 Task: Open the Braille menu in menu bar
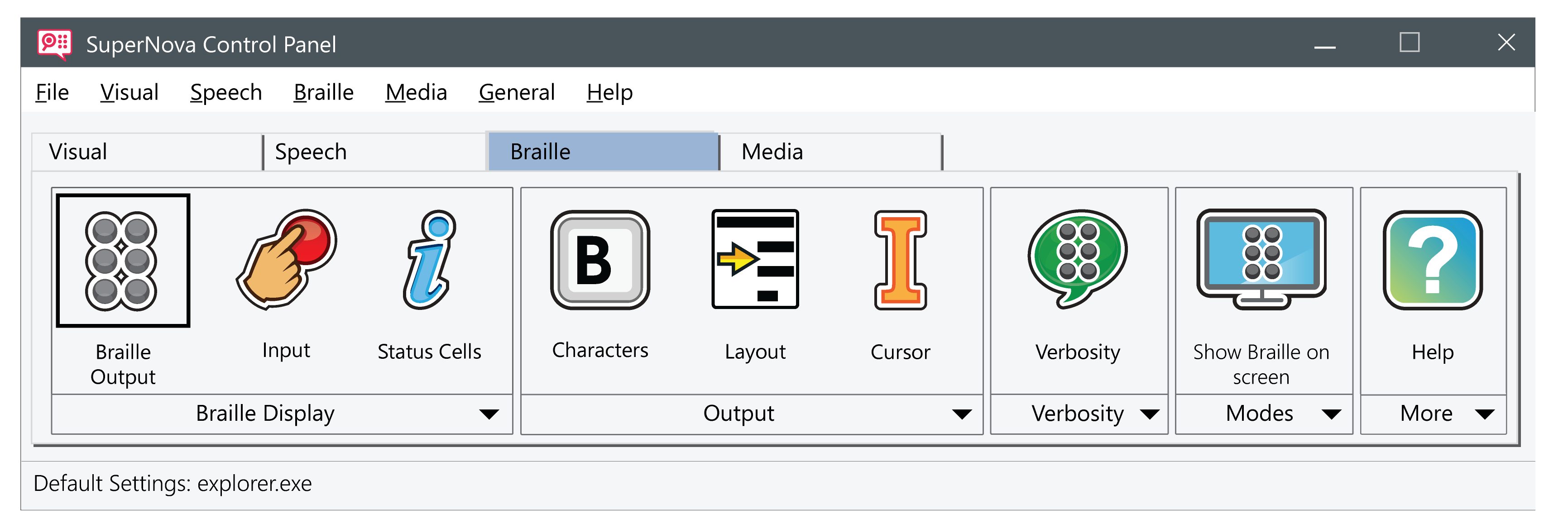pyautogui.click(x=323, y=92)
